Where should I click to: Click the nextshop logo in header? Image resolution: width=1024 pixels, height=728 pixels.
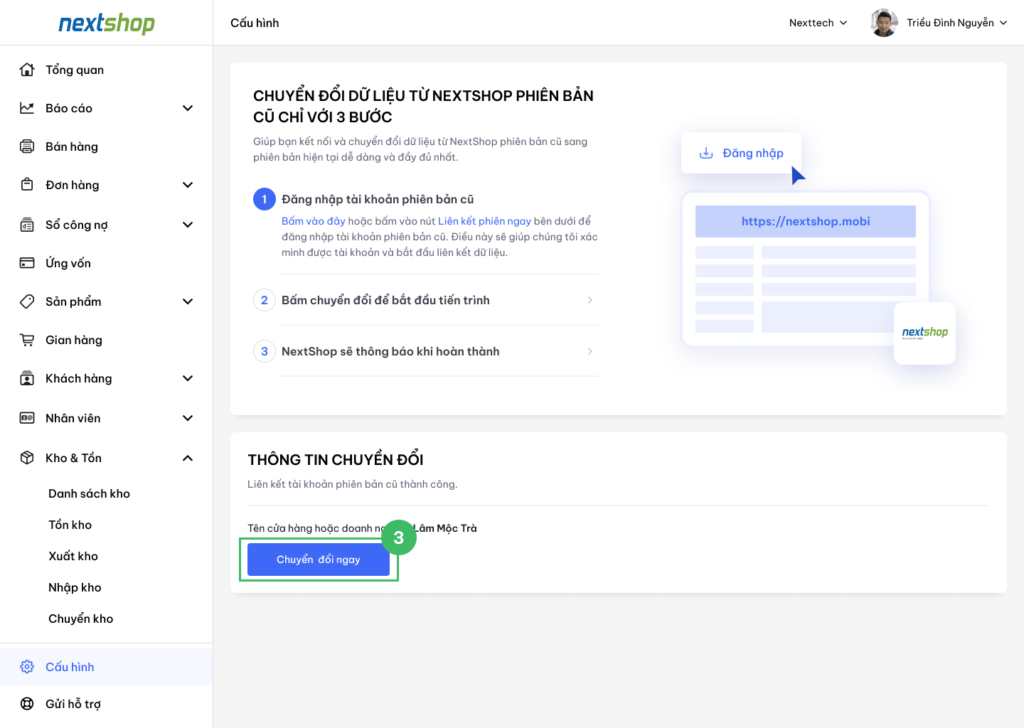(x=106, y=23)
